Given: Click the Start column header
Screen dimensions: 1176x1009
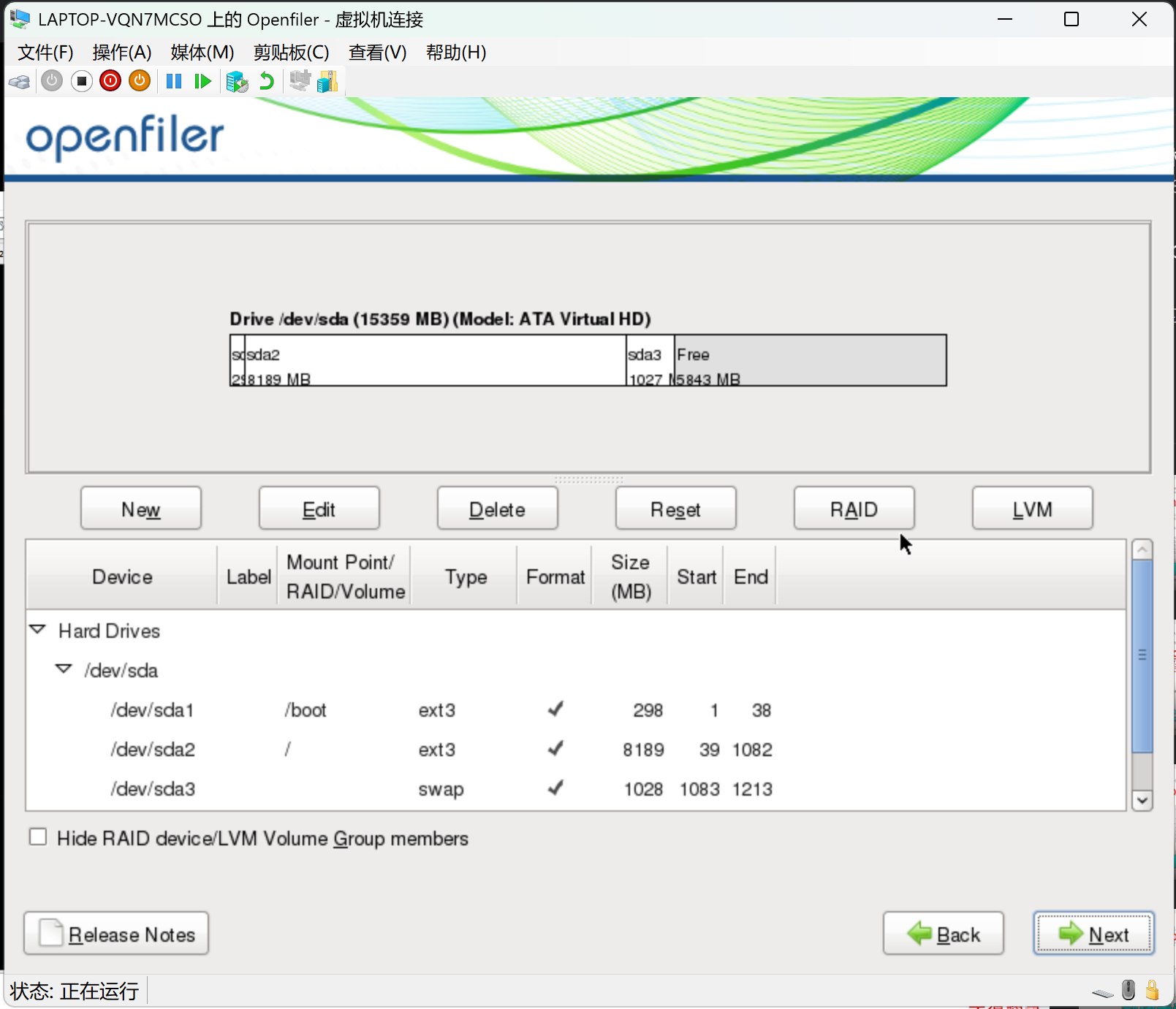Looking at the screenshot, I should coord(697,576).
